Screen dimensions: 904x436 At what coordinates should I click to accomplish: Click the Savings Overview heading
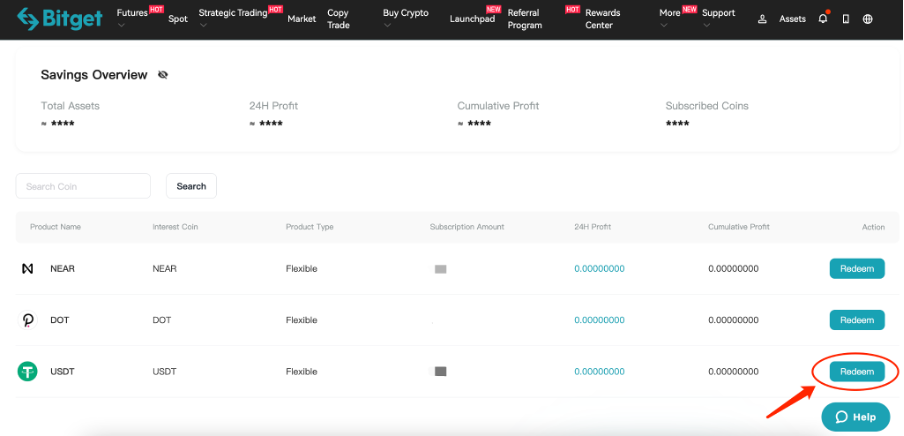[x=94, y=75]
